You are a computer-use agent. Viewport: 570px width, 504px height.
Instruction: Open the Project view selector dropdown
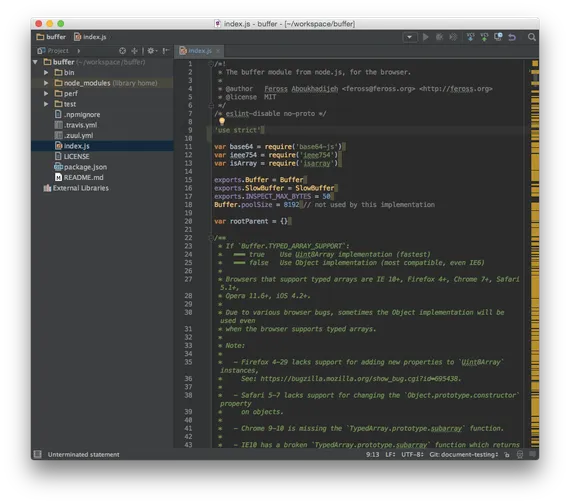(x=58, y=51)
